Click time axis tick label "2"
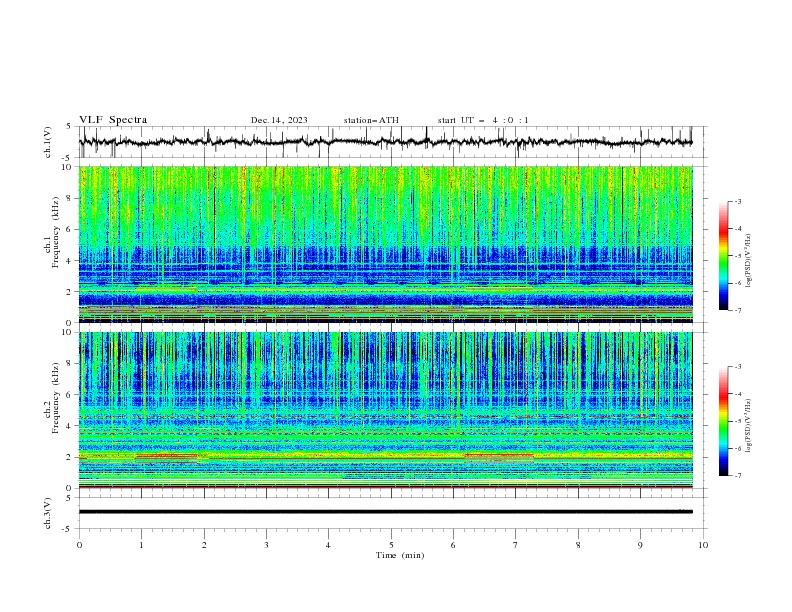 (x=204, y=545)
